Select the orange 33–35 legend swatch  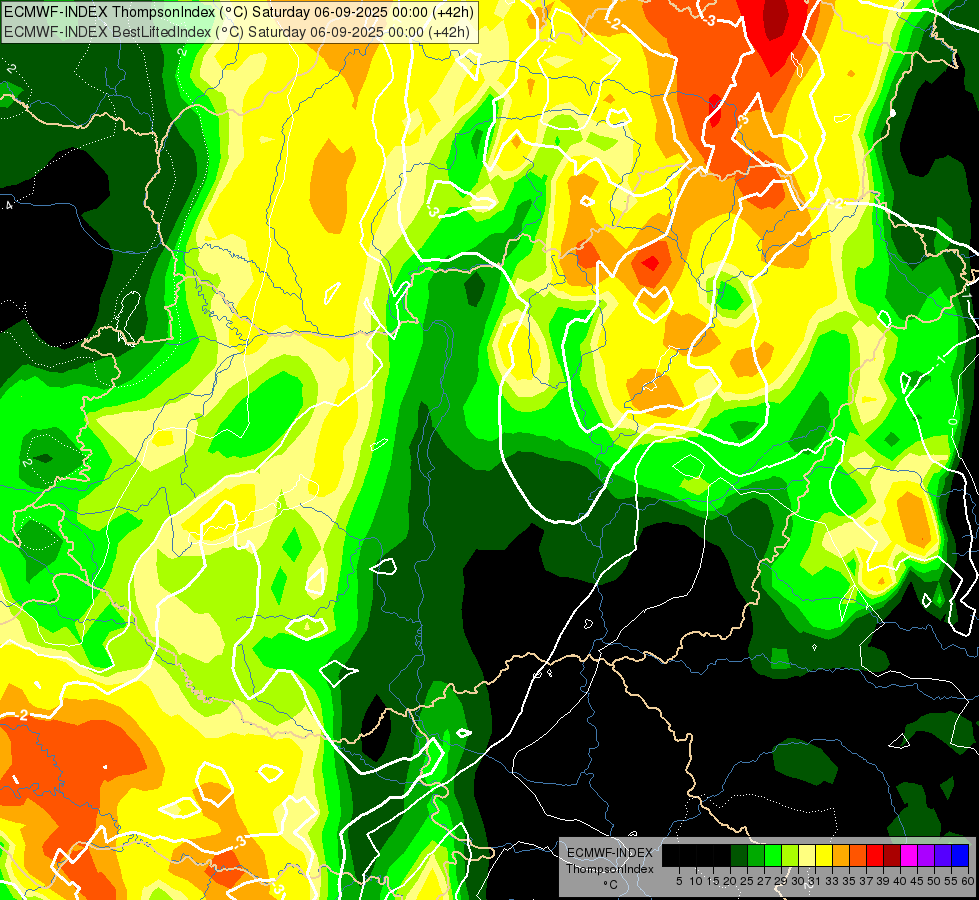[841, 855]
